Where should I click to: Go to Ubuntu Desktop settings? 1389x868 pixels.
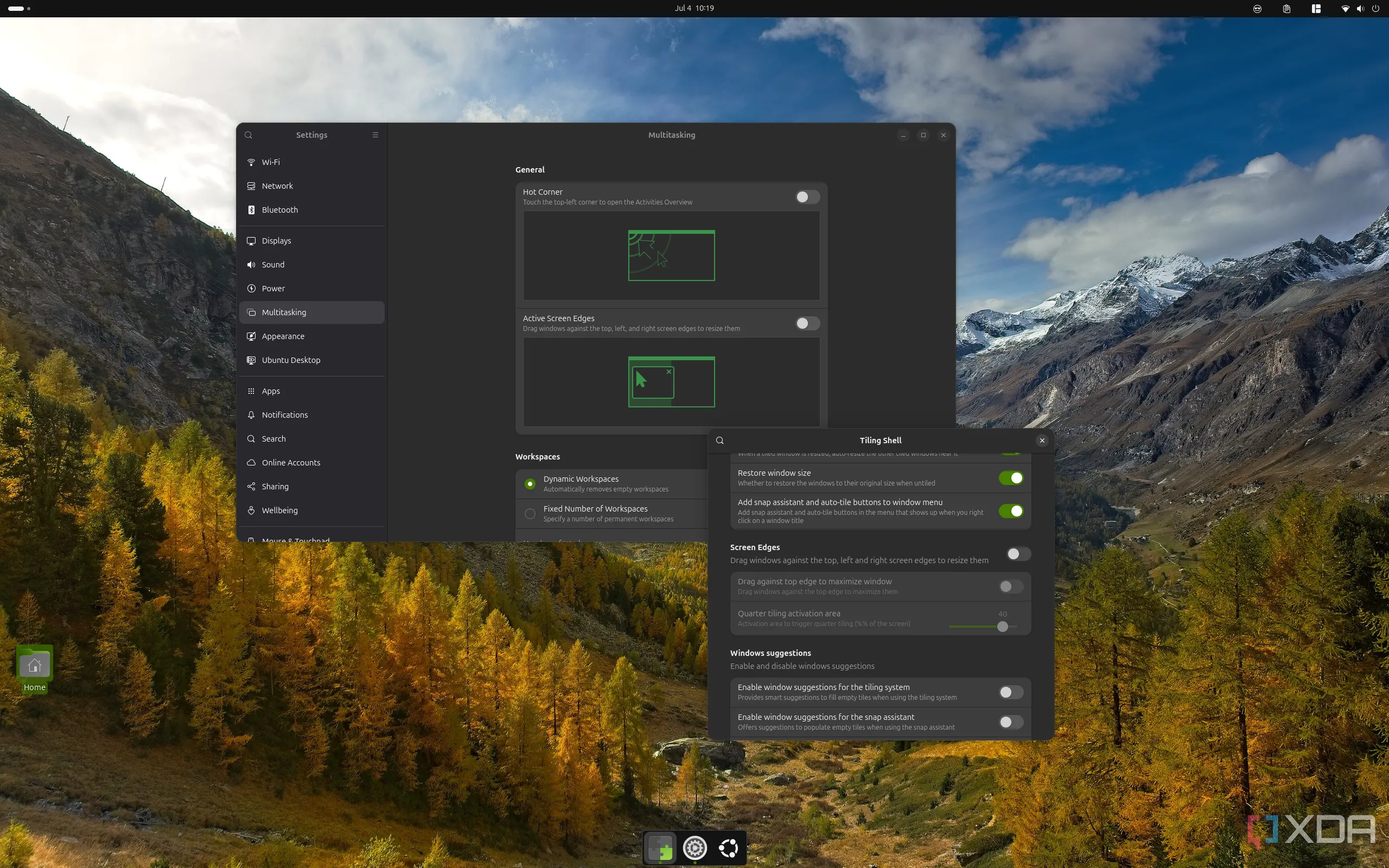click(x=311, y=360)
